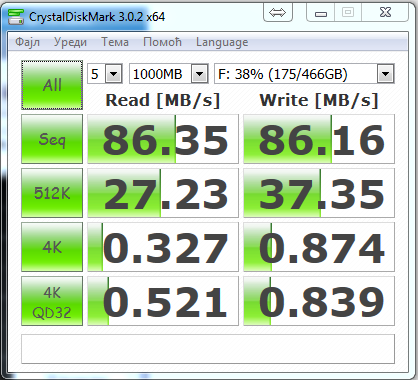
Task: Click the empty comment field at bottom
Action: 208,349
